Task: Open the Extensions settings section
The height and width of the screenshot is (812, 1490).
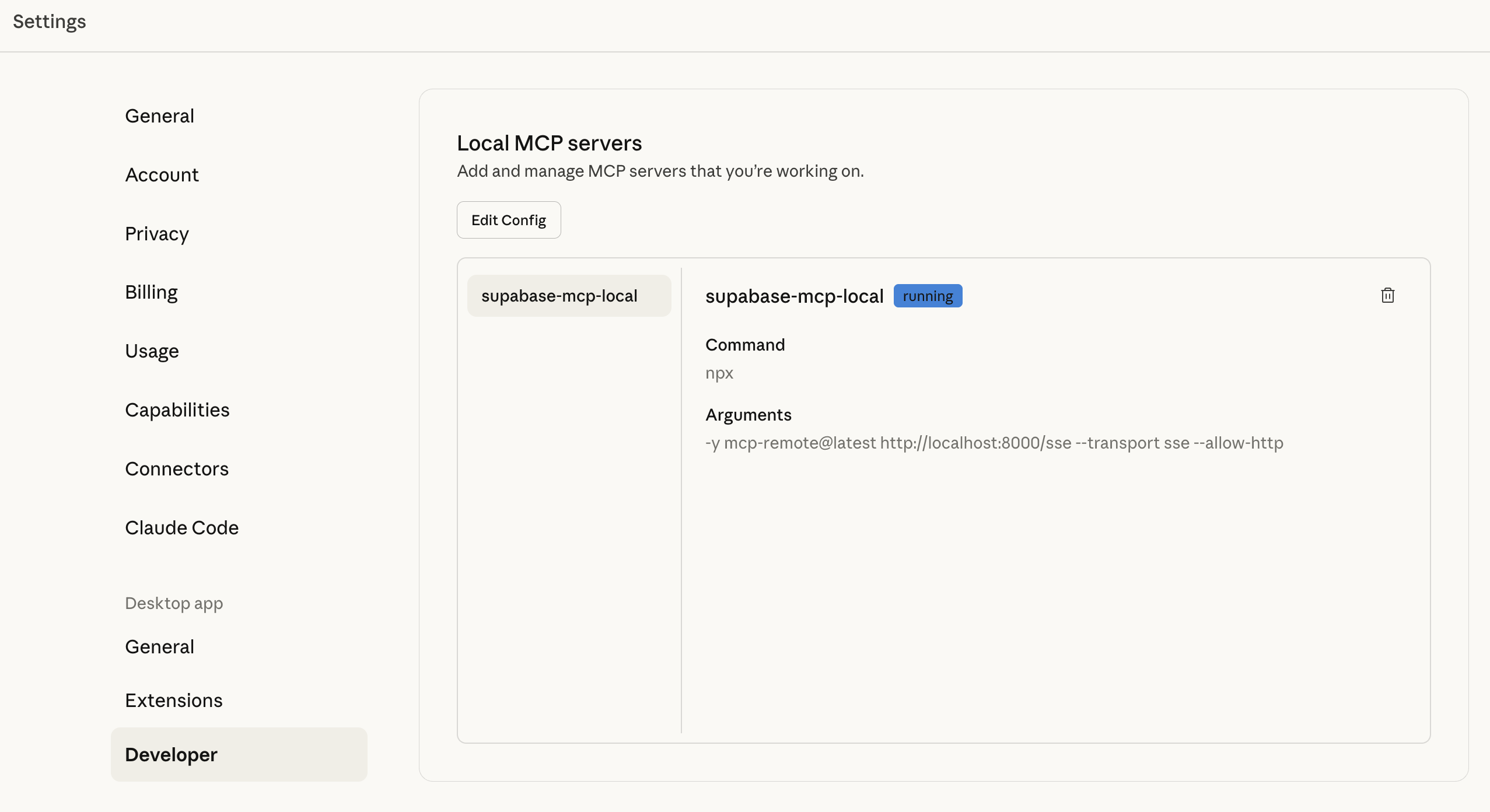Action: coord(173,699)
